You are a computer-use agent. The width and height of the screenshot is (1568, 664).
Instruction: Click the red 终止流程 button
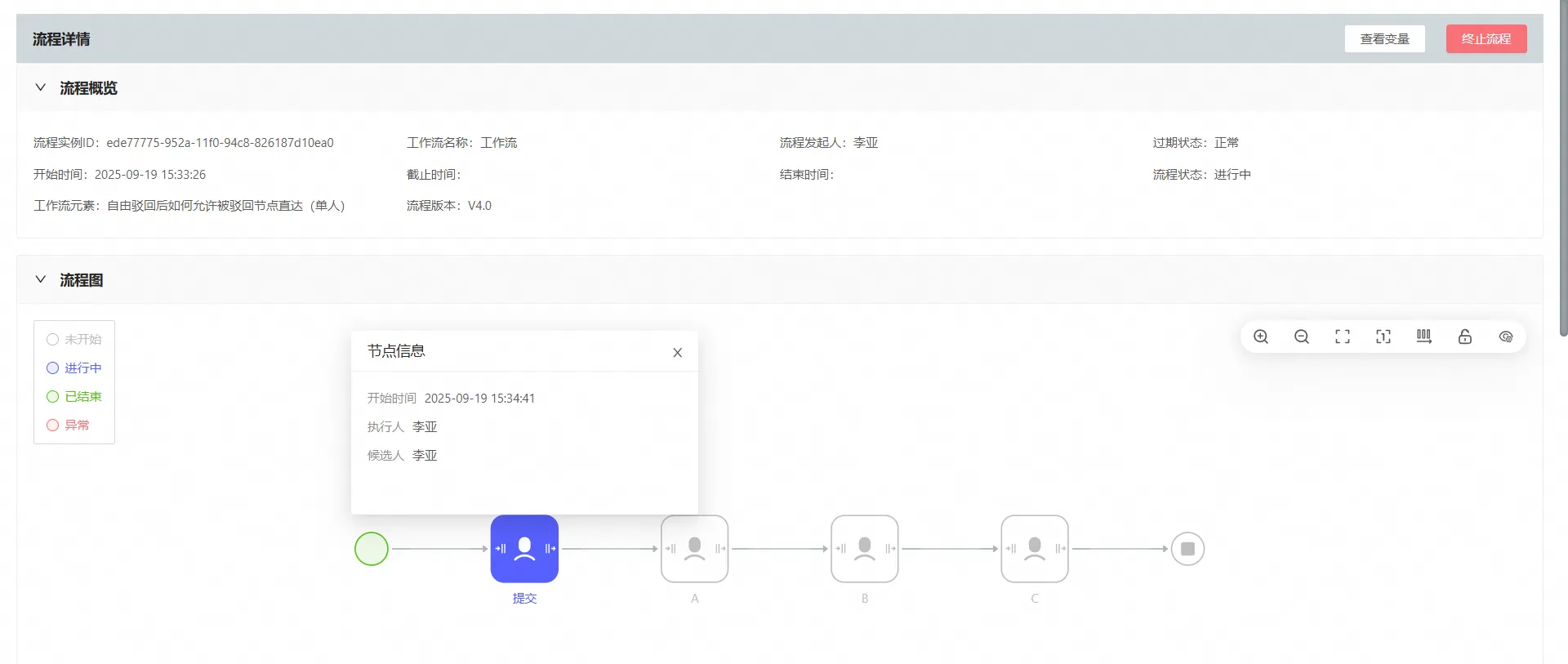point(1486,39)
